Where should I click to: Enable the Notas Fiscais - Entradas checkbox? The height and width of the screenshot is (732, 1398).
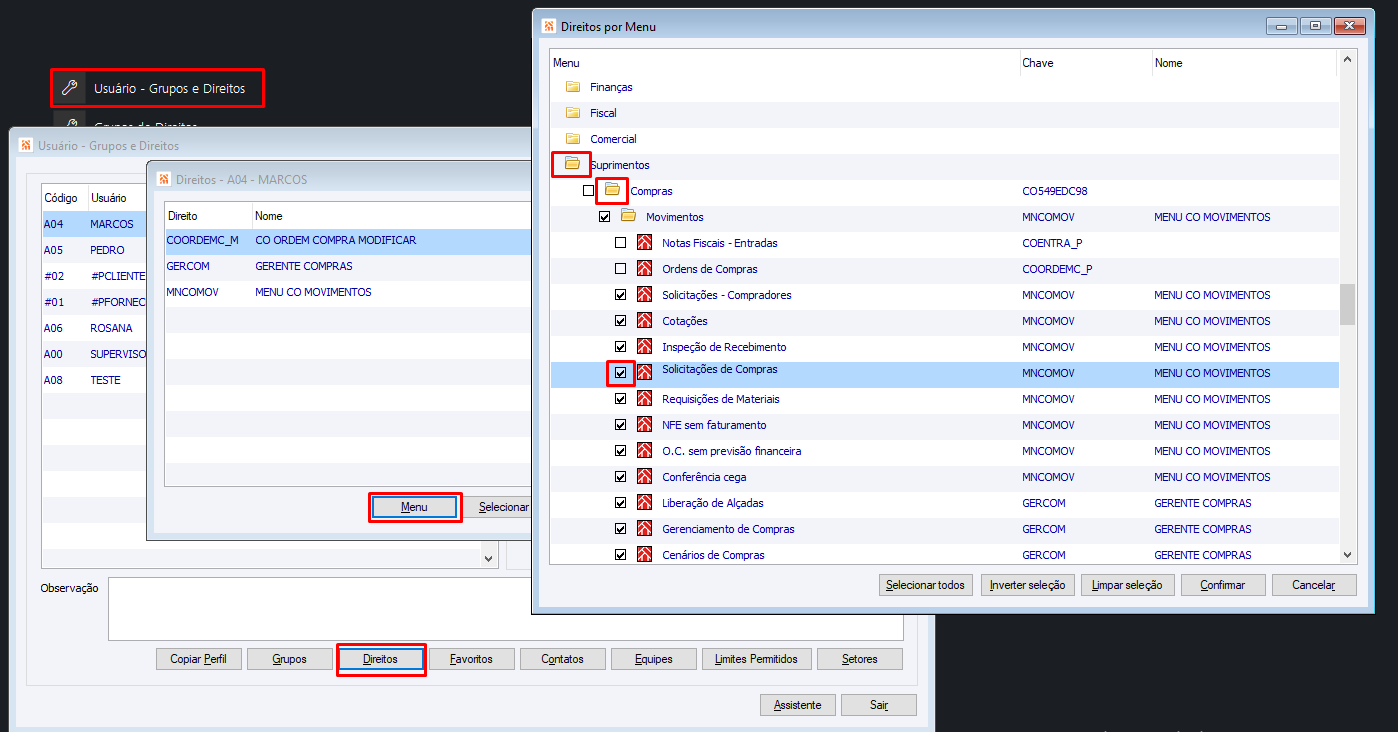pos(620,243)
